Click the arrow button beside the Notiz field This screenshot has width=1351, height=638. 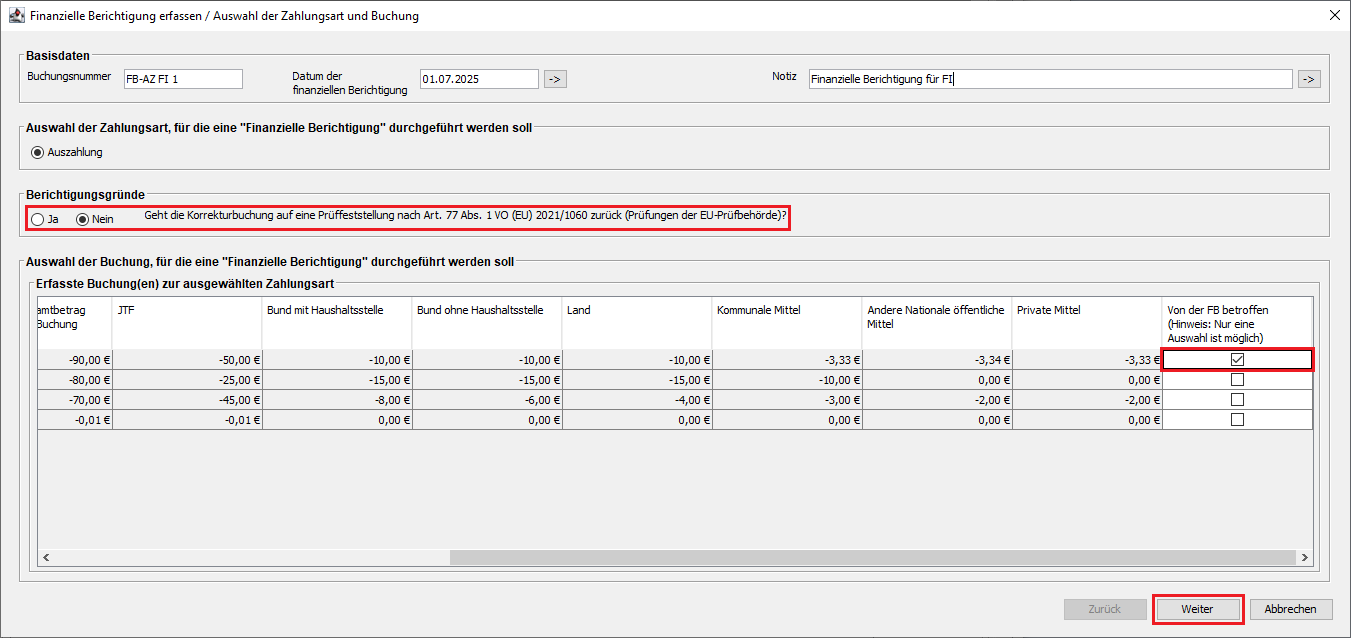point(1308,79)
